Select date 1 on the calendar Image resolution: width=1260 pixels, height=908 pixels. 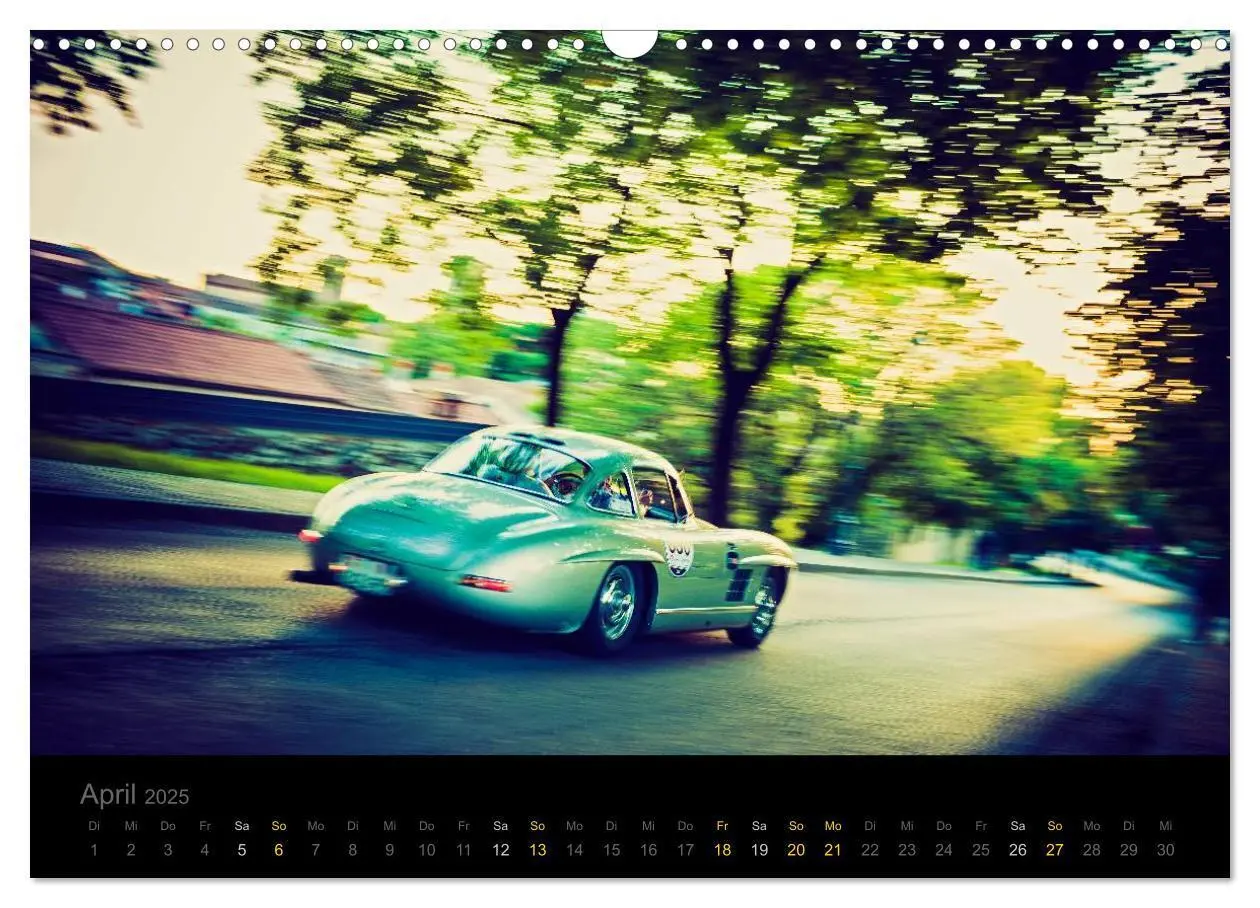94,850
